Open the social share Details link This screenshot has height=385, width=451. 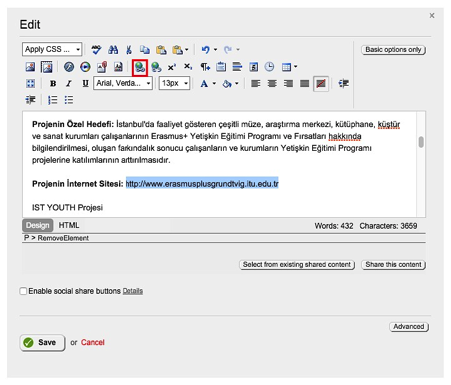tap(133, 291)
